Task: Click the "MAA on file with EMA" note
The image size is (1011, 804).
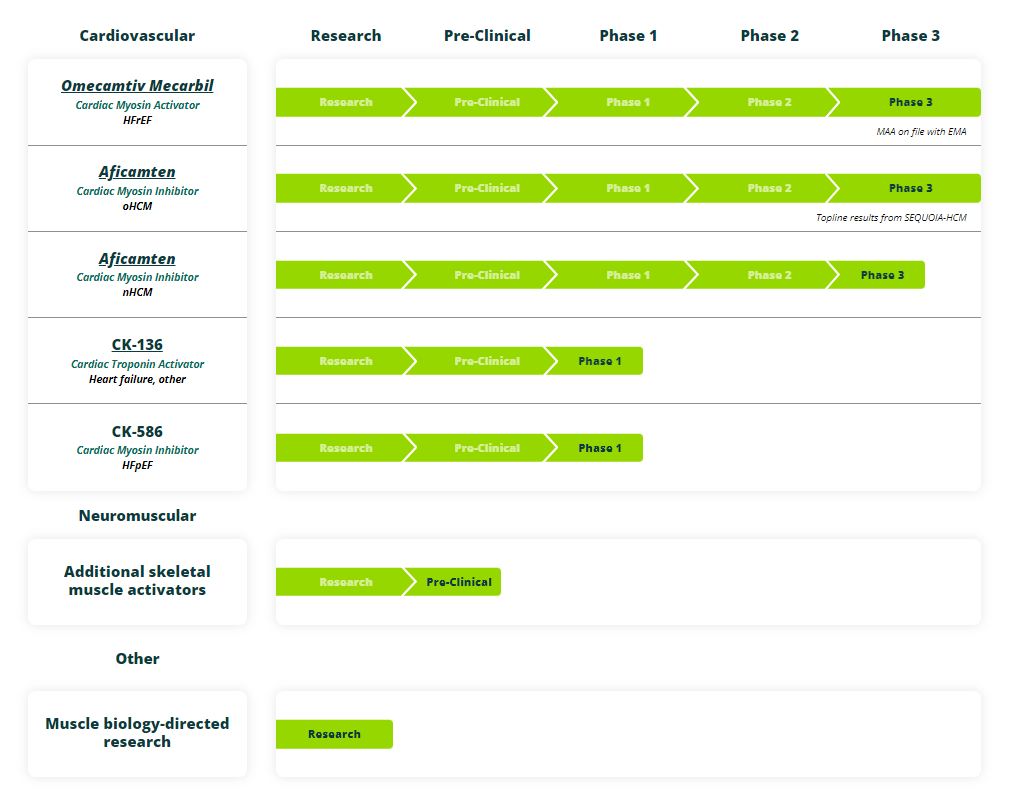Action: (x=921, y=131)
